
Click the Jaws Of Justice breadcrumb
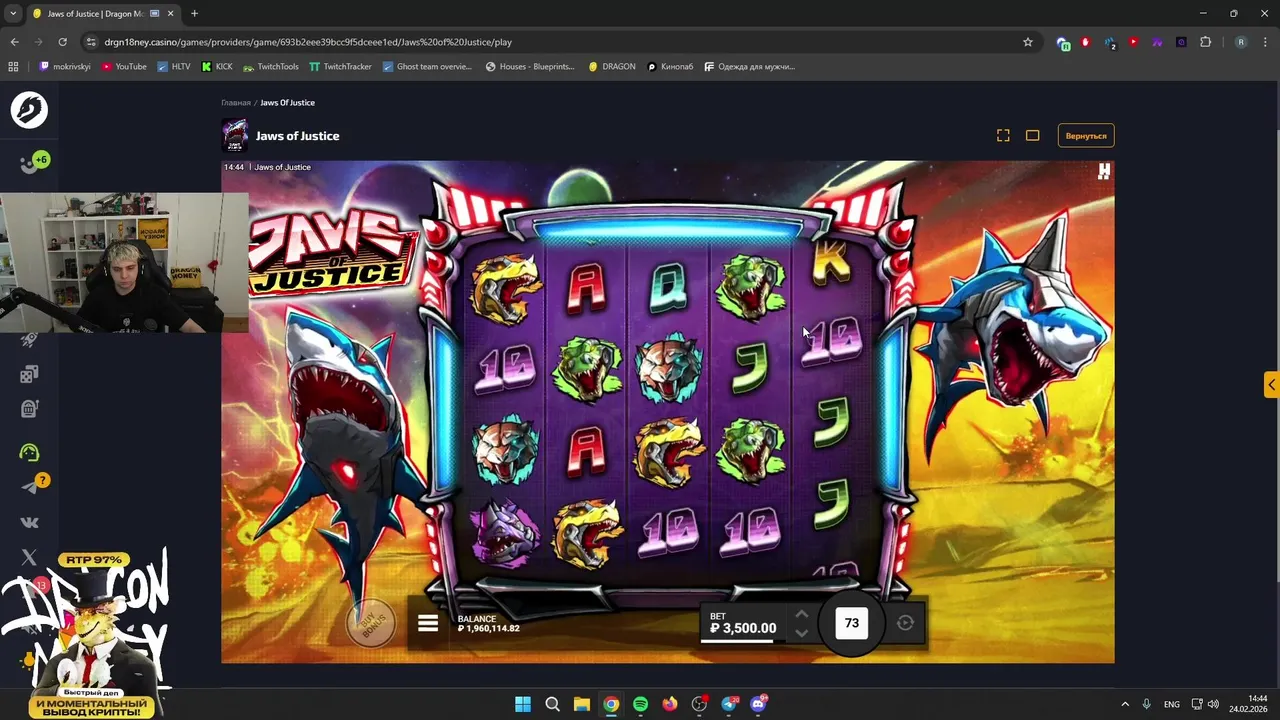(288, 102)
